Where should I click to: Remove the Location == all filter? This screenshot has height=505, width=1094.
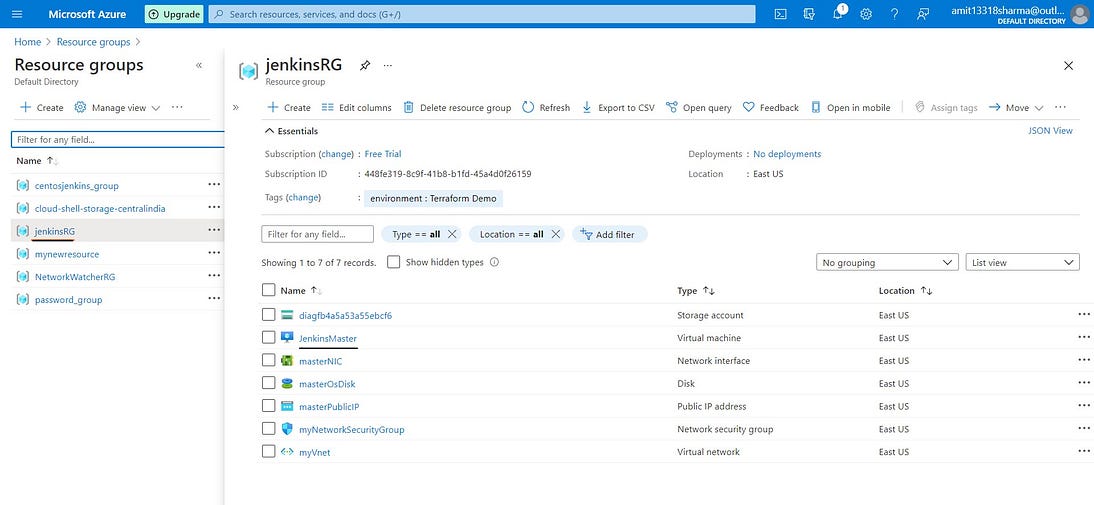tap(555, 234)
